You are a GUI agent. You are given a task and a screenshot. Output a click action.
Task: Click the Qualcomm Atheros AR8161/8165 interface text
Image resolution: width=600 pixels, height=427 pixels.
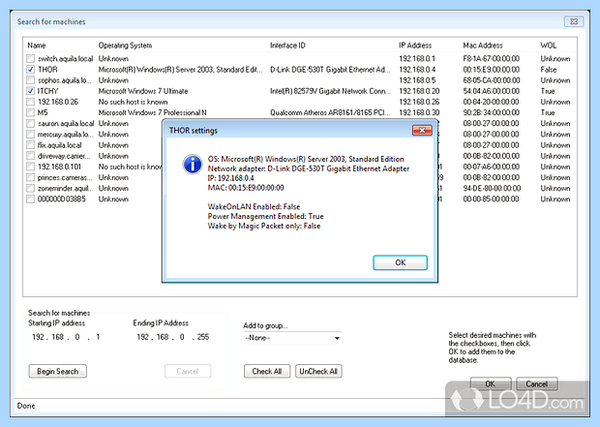tap(330, 112)
